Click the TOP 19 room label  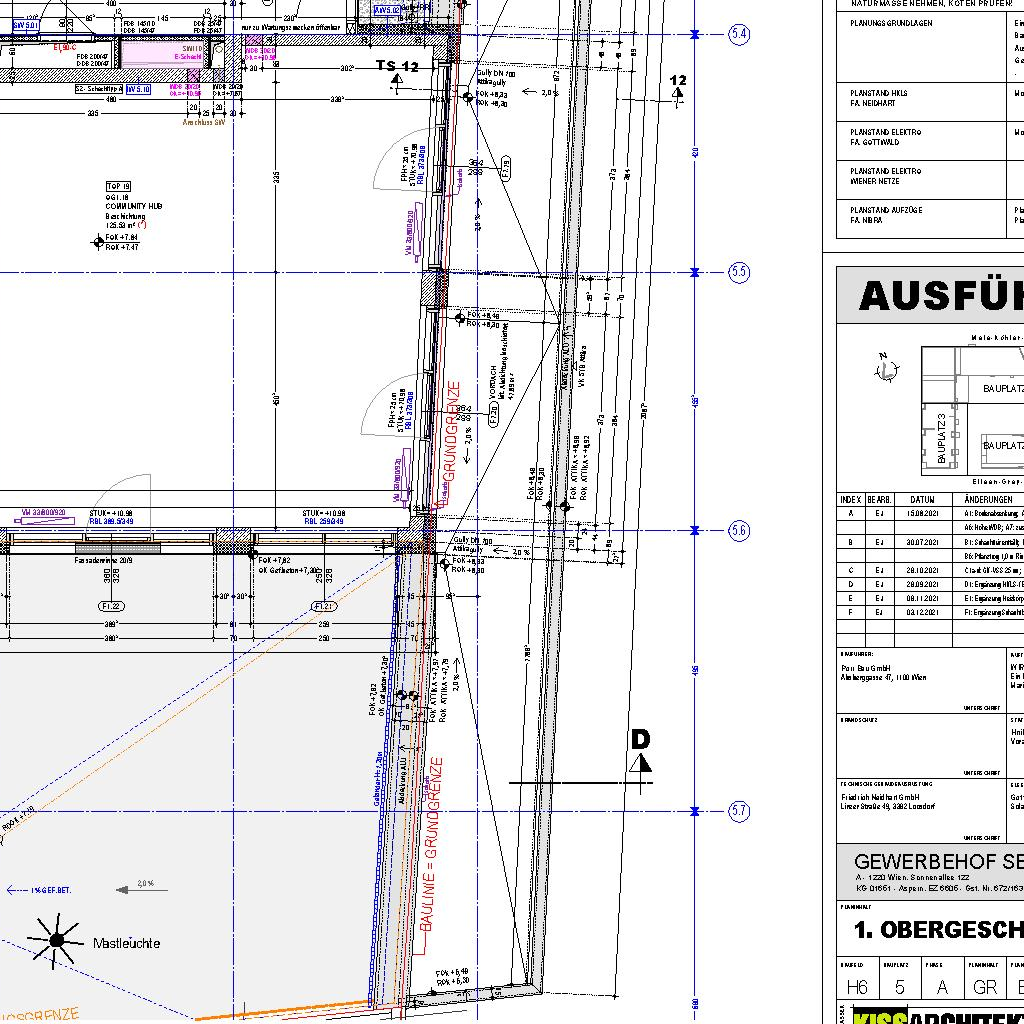click(118, 186)
